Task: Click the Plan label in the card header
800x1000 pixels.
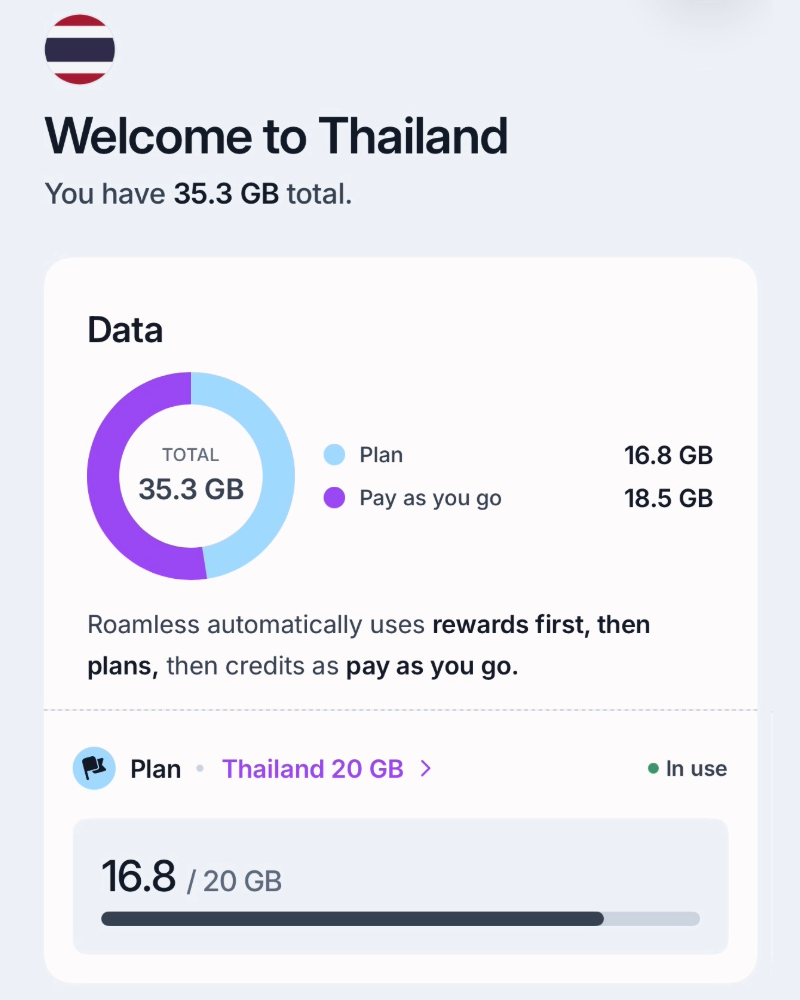Action: coord(154,769)
